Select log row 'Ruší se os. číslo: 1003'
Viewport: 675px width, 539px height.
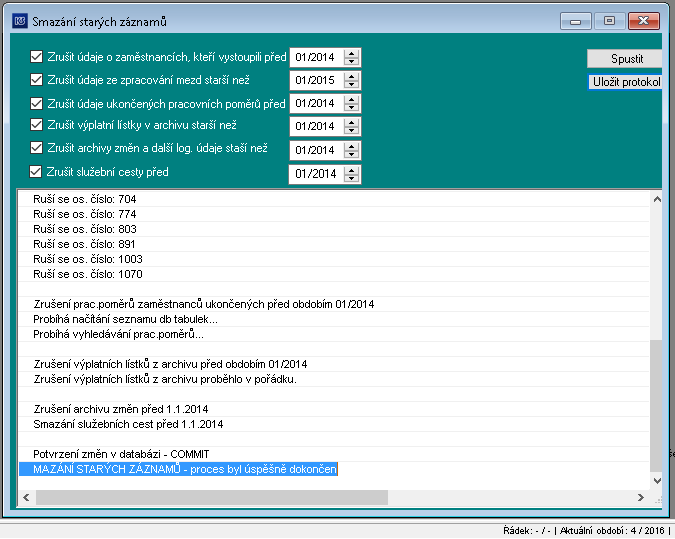click(x=334, y=259)
